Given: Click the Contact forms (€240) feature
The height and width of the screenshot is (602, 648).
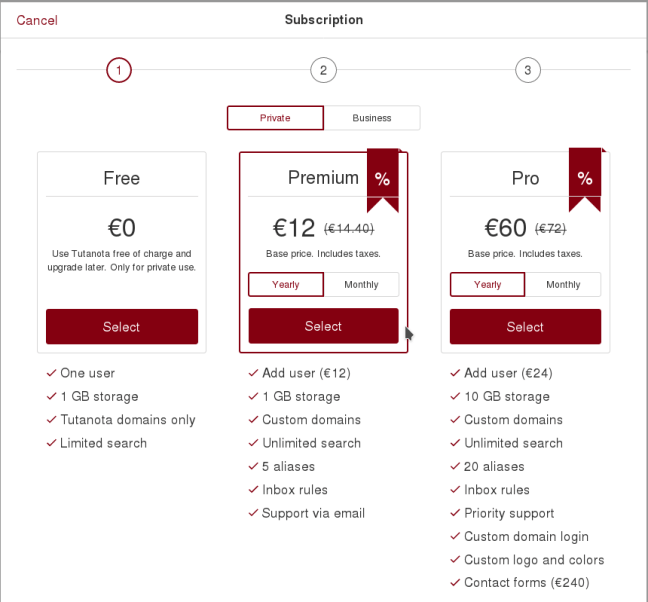Looking at the screenshot, I should tap(526, 583).
